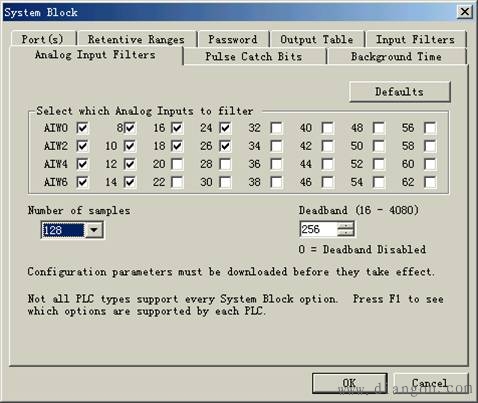Increase the Deadband value using spinner up arrow
Screen dimensions: 478x403
(x=345, y=226)
